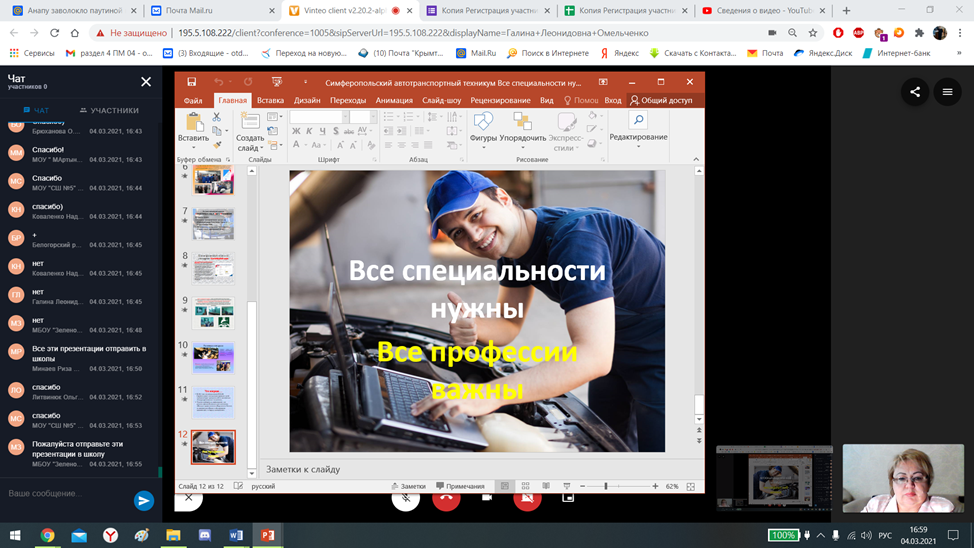The width and height of the screenshot is (974, 548).
Task: Click Vinteo share icon button
Action: point(915,92)
